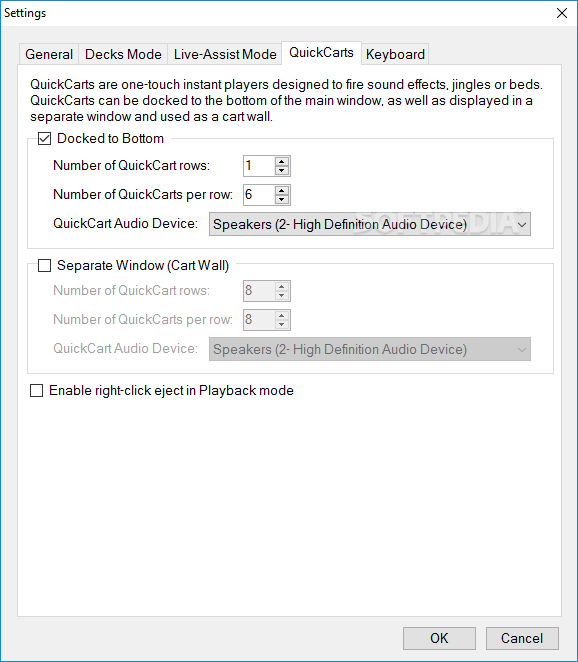
Task: Discard changes with the Cancel button
Action: [522, 638]
